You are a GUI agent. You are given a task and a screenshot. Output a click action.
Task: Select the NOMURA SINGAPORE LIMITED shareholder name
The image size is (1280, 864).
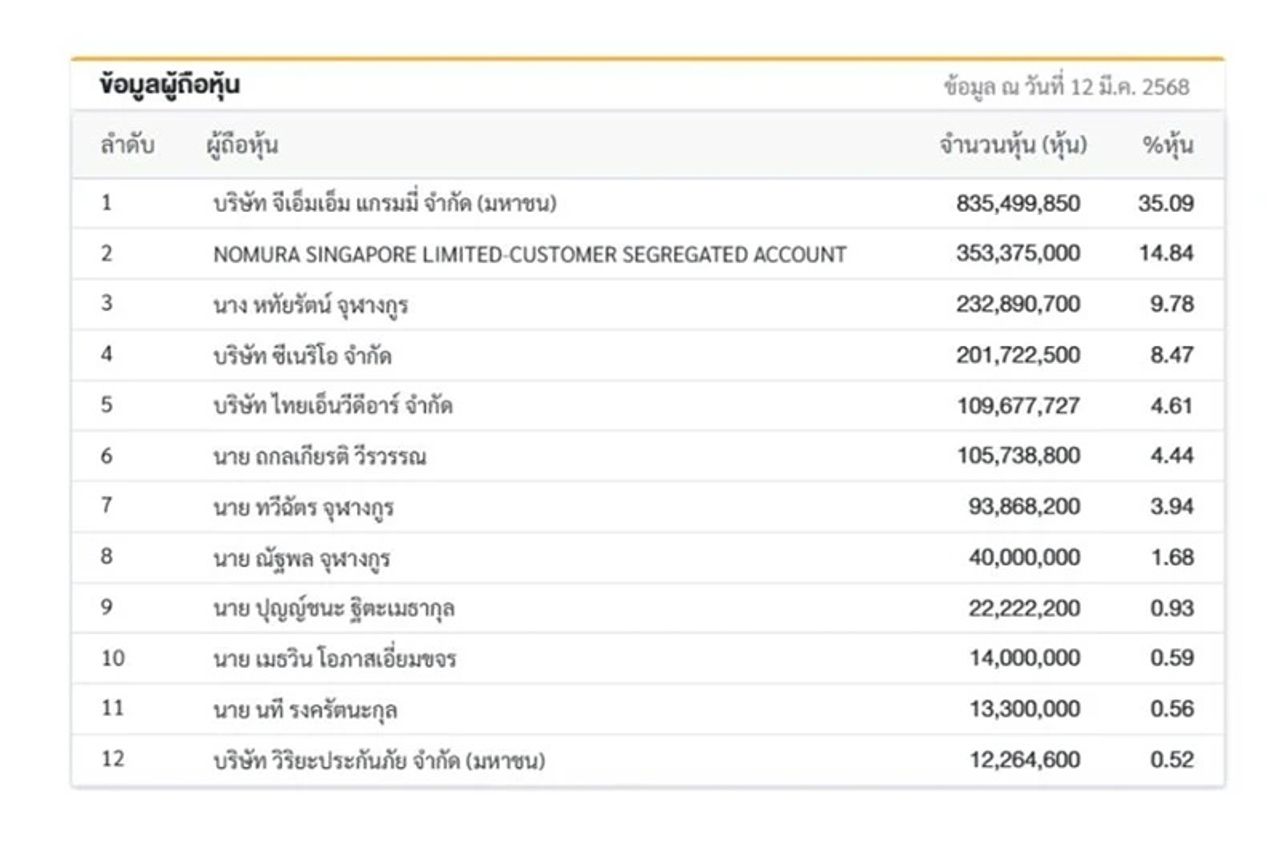tap(529, 255)
